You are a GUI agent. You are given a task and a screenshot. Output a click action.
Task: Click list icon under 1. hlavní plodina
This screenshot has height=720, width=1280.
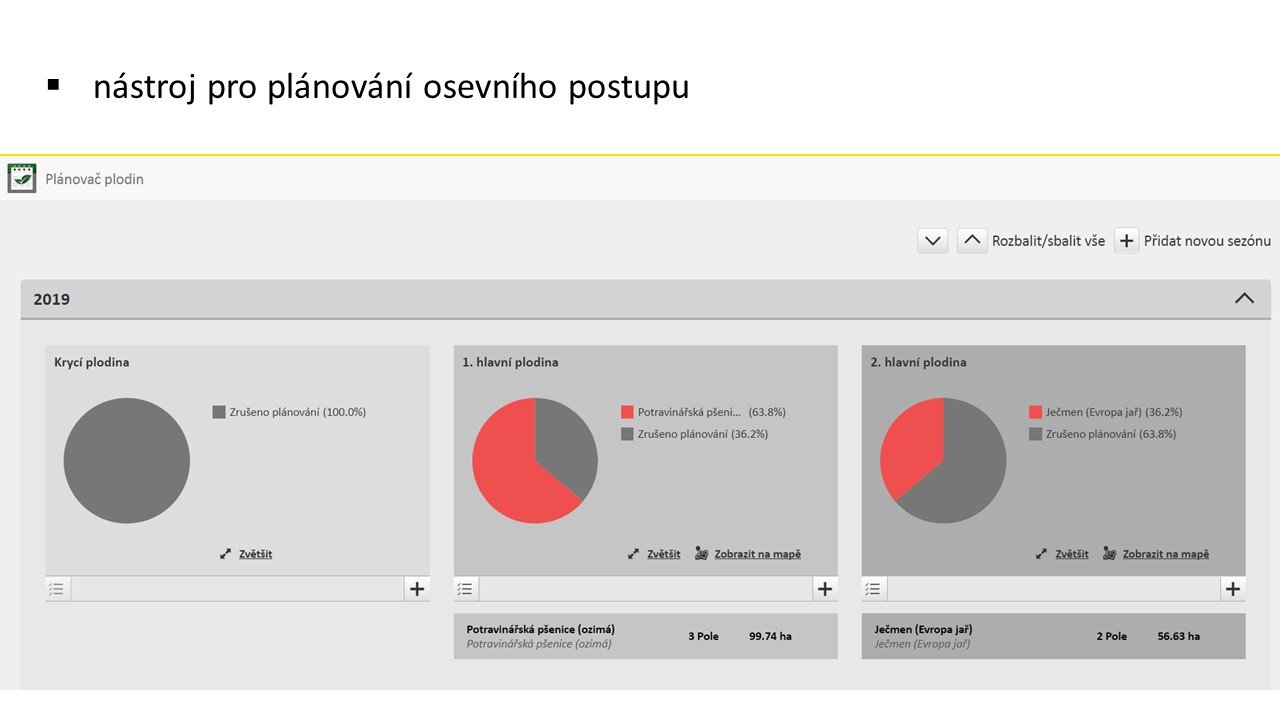coord(465,589)
